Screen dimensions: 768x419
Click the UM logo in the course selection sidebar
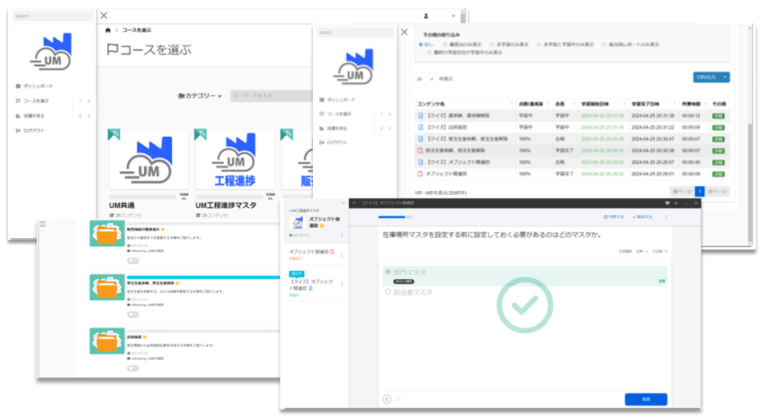51,51
